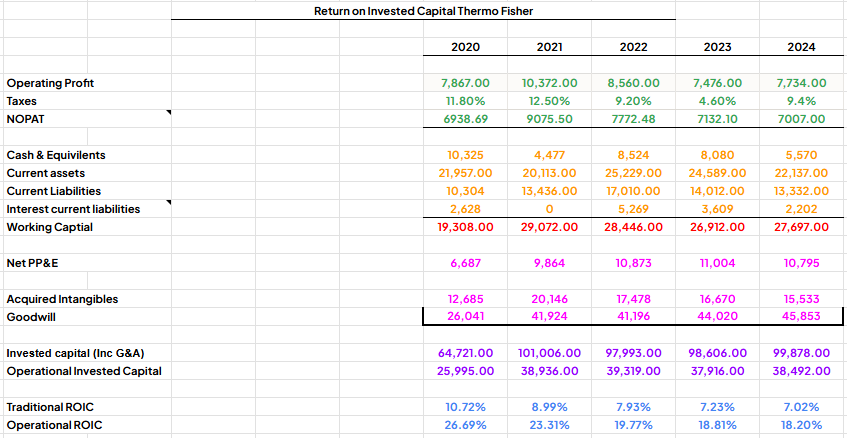Click the comment marker on NOPAT cell
The image size is (847, 438).
coord(168,112)
